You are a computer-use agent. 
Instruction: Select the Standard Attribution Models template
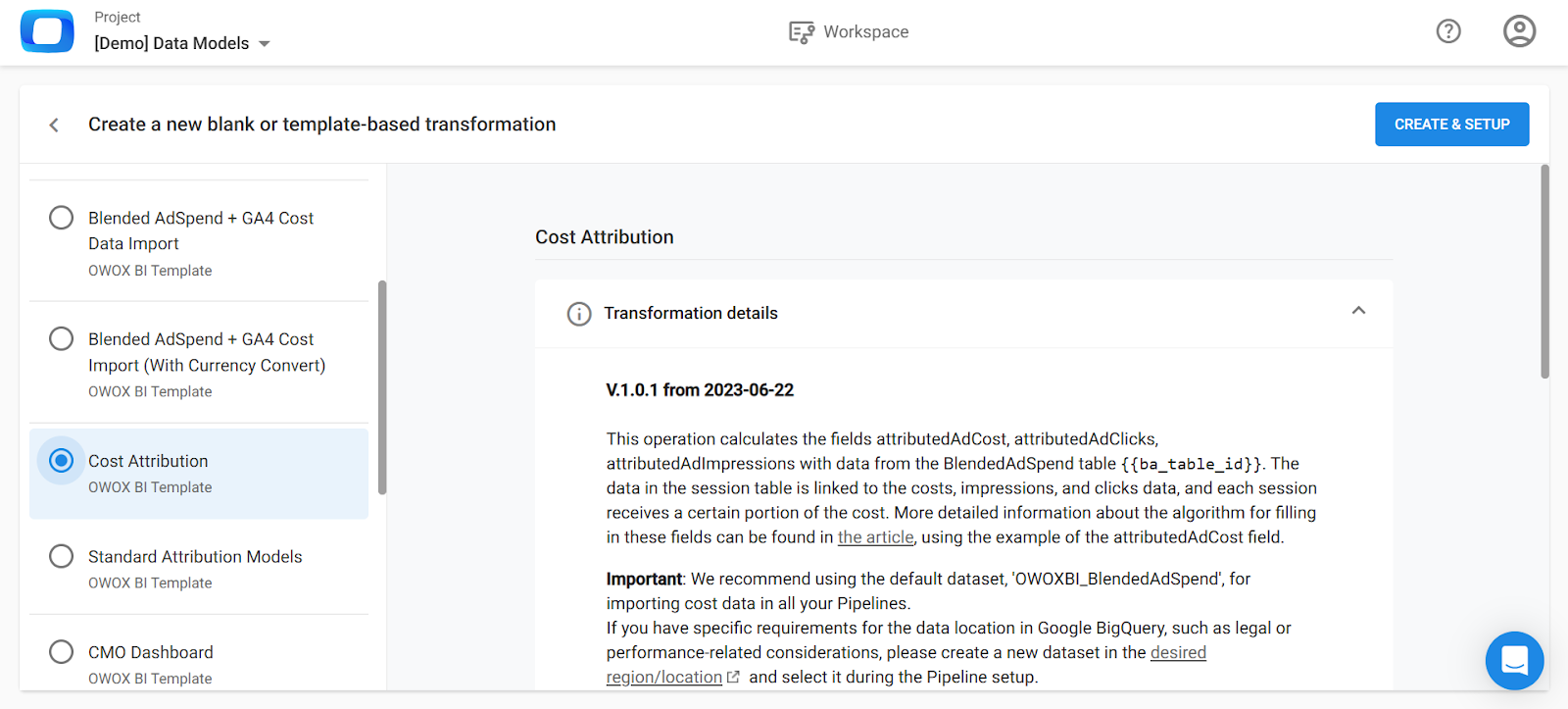60,556
